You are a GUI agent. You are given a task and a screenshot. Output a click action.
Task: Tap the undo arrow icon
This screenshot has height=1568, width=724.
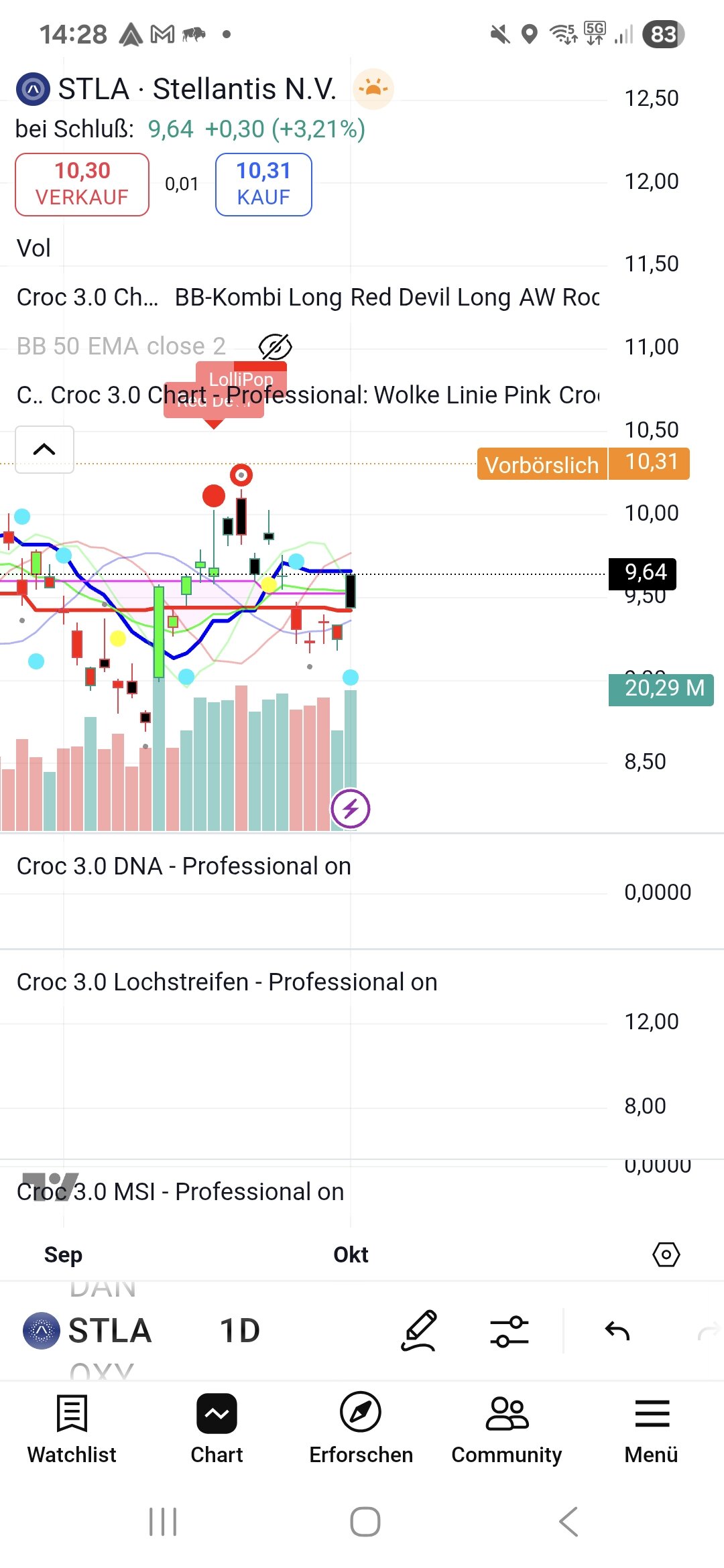pyautogui.click(x=617, y=1331)
